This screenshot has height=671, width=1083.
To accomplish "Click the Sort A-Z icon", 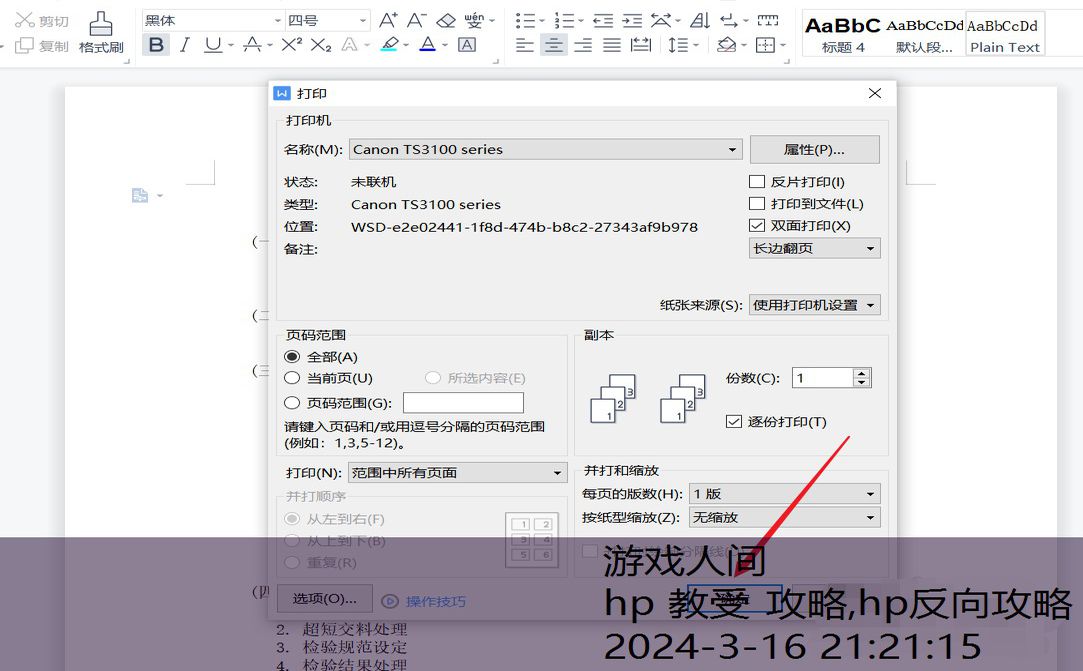I will 700,21.
